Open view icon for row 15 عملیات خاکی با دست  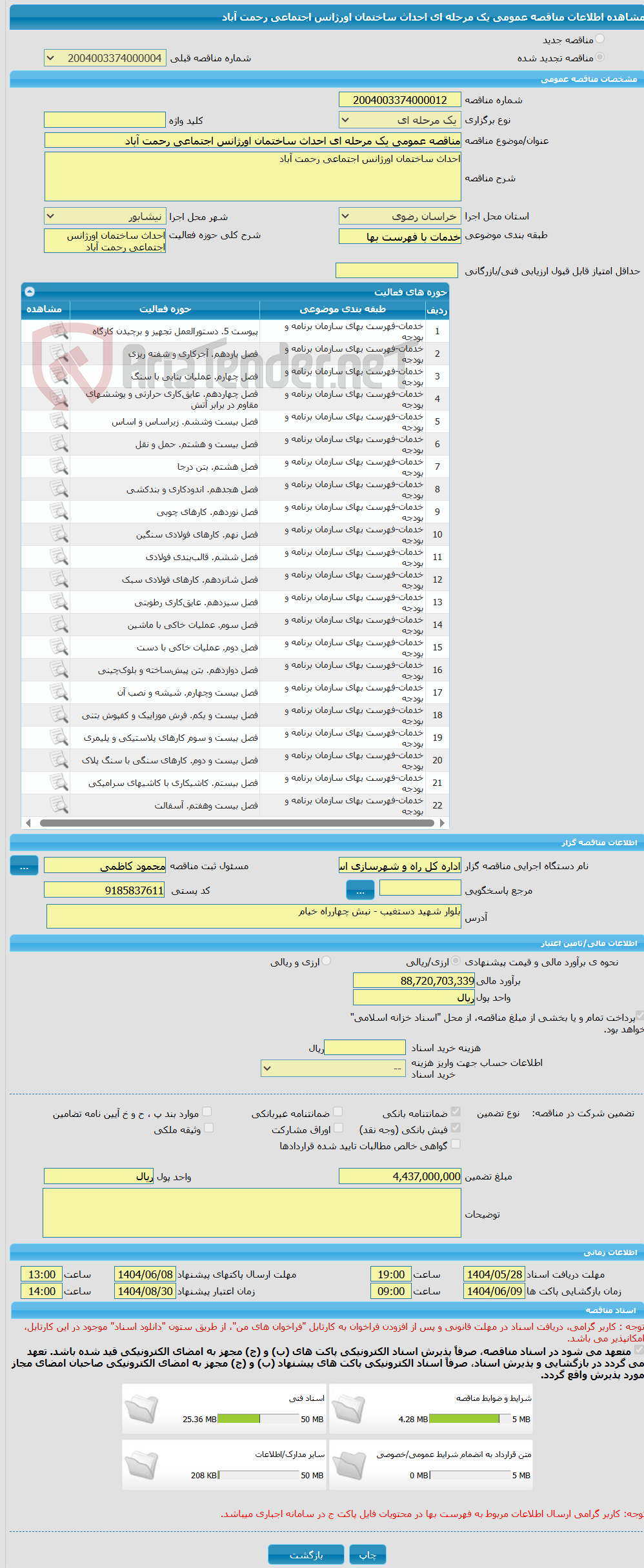59,647
